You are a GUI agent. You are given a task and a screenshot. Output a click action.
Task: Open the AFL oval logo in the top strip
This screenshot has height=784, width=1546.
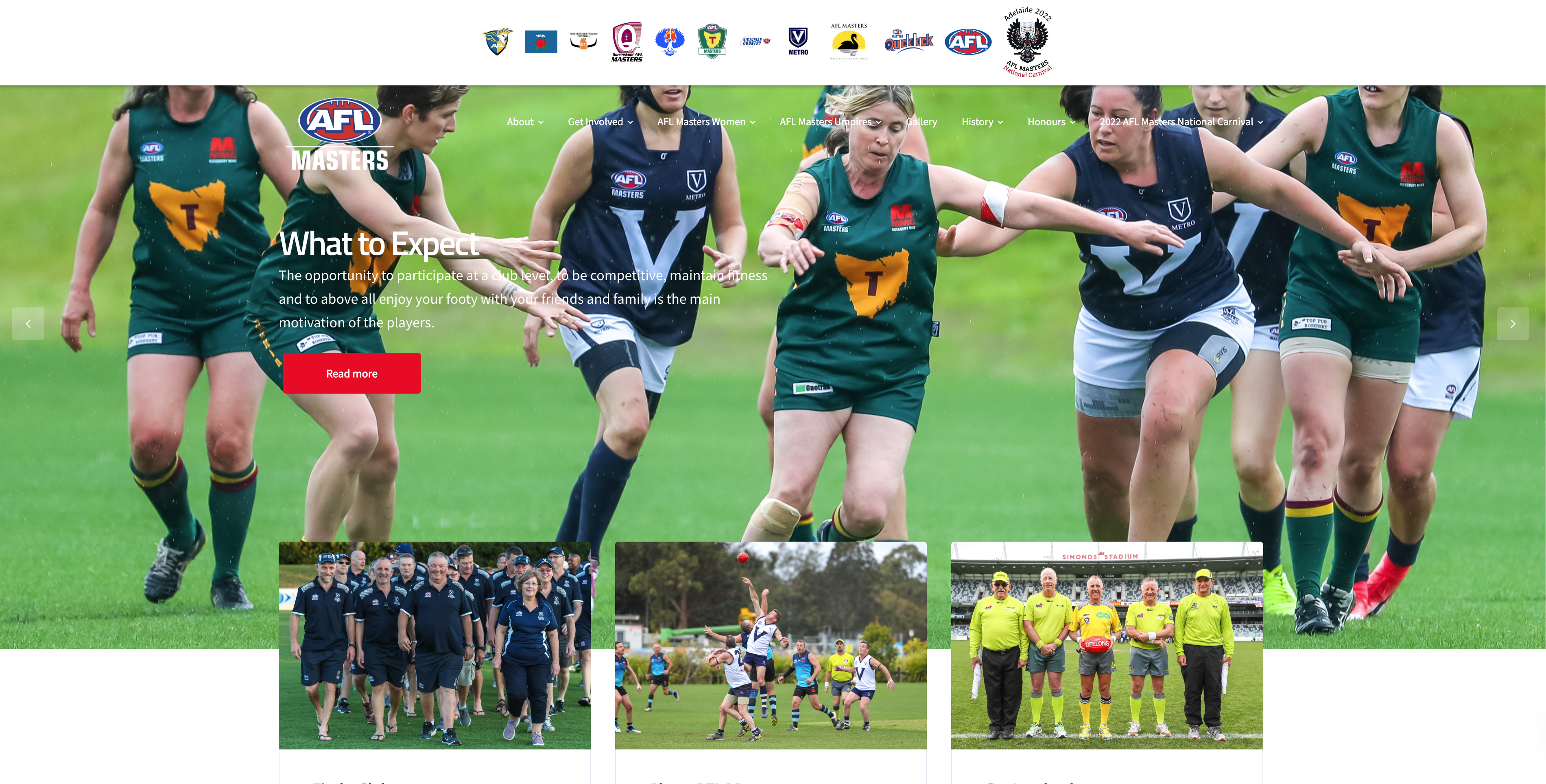(x=968, y=41)
